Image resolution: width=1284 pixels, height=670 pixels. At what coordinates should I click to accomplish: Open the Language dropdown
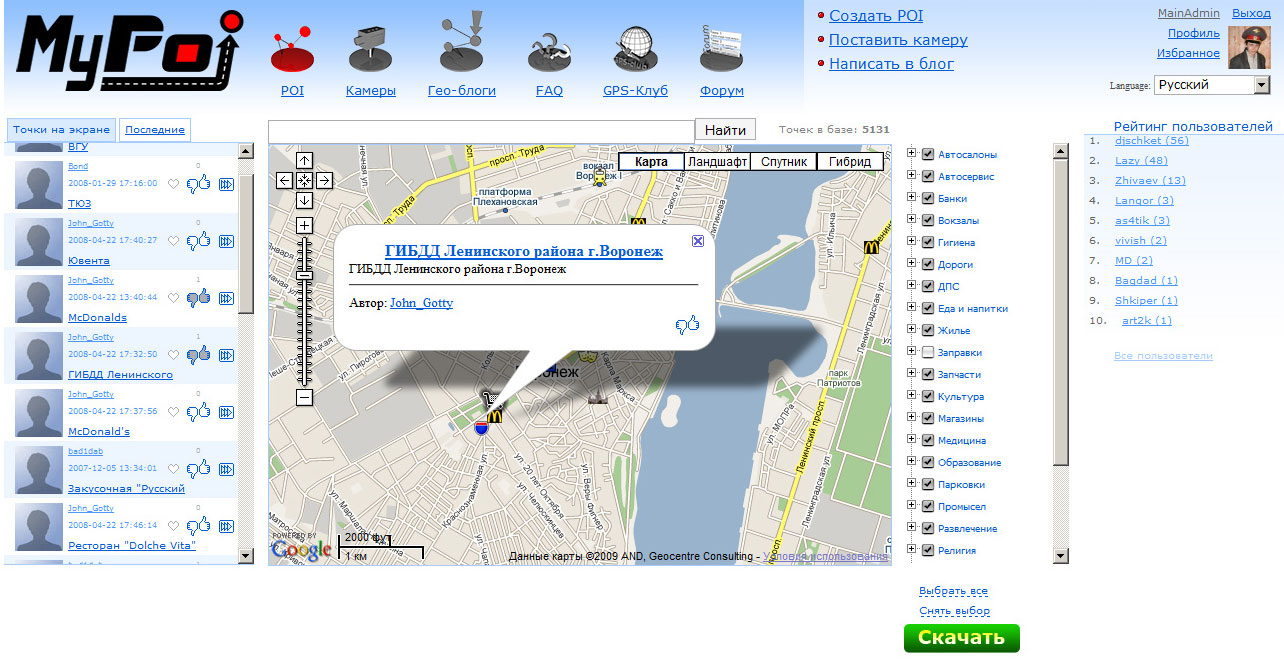pos(1212,85)
